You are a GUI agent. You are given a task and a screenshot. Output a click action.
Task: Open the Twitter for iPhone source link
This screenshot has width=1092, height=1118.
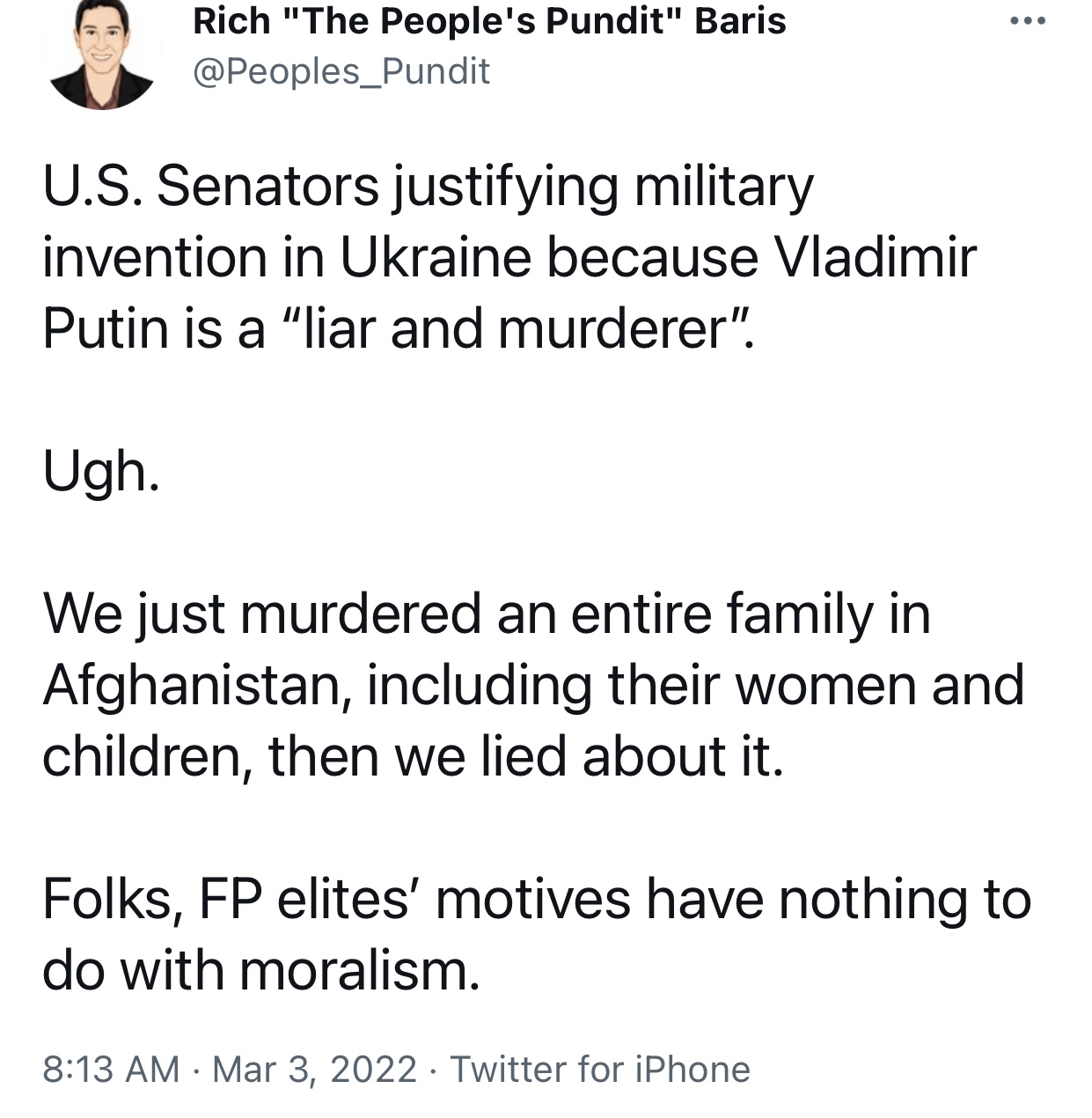point(600,1070)
